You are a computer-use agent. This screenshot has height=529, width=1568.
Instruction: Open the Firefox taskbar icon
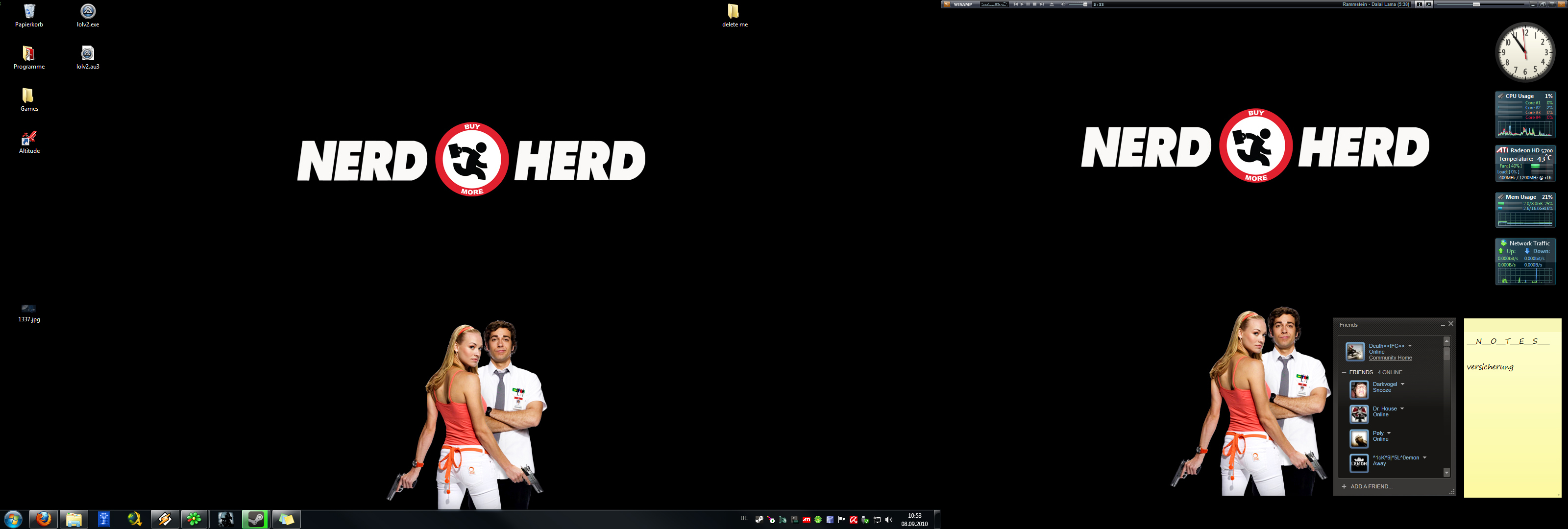click(43, 519)
